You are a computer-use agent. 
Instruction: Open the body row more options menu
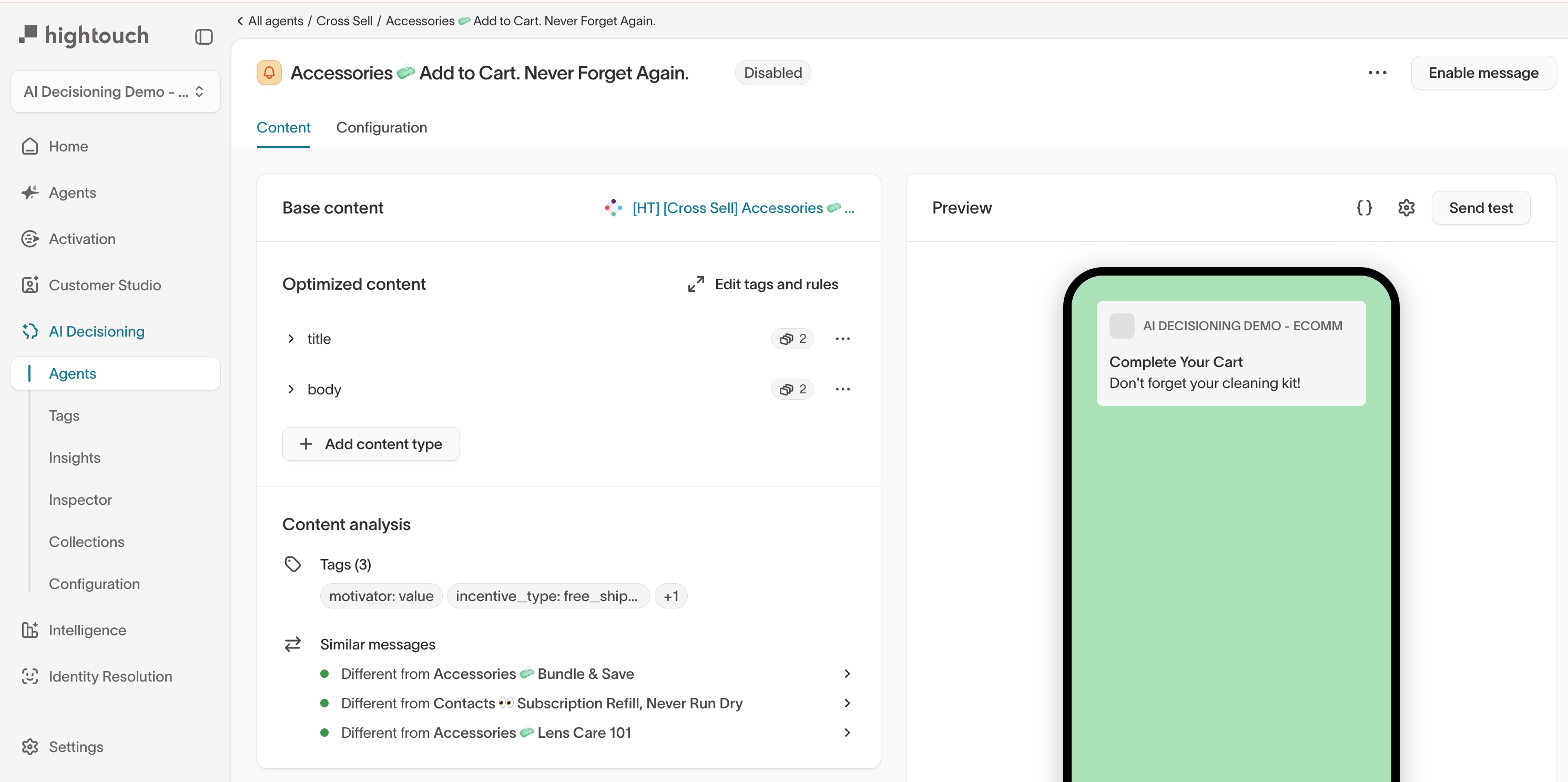tap(842, 390)
